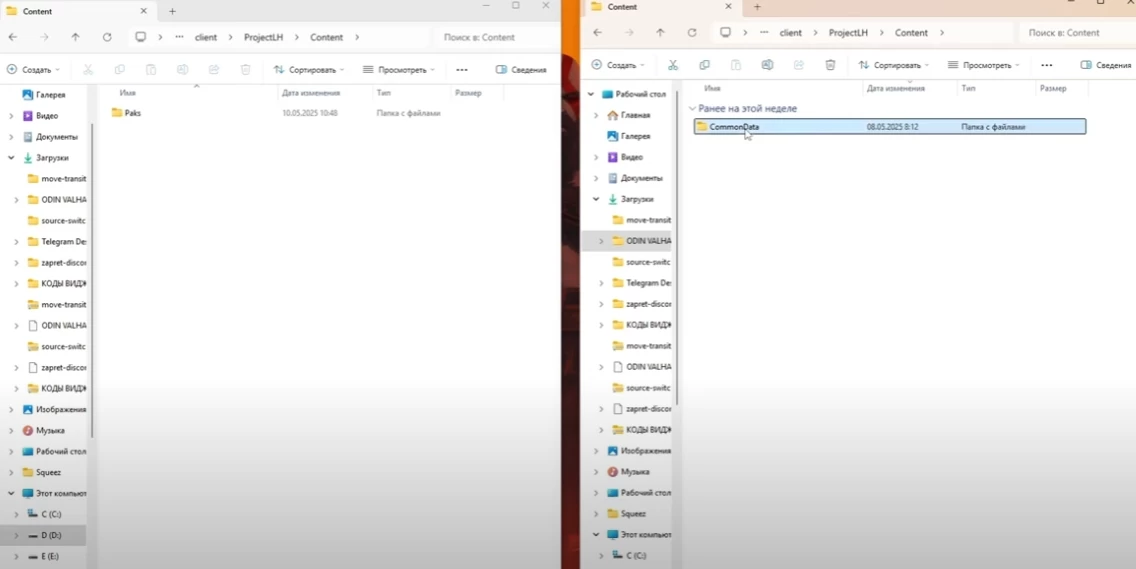This screenshot has height=569, width=1136.
Task: Open a new tab in the left window
Action: click(x=172, y=11)
